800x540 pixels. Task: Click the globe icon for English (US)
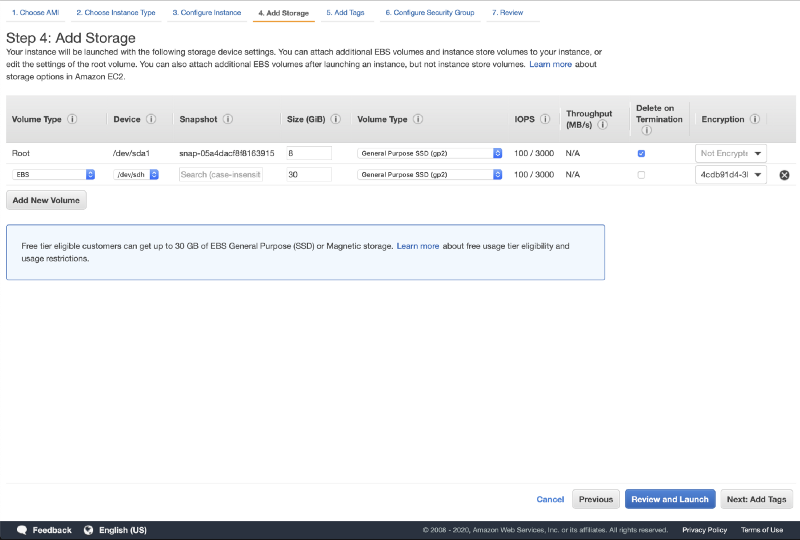pos(88,530)
